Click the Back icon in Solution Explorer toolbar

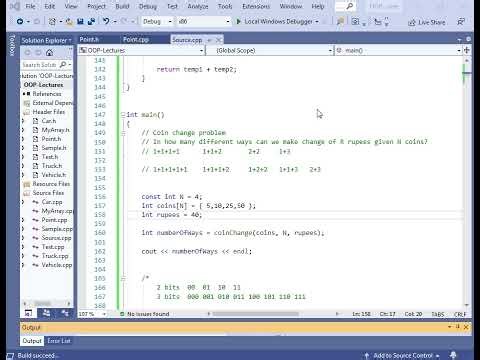(x=28, y=53)
